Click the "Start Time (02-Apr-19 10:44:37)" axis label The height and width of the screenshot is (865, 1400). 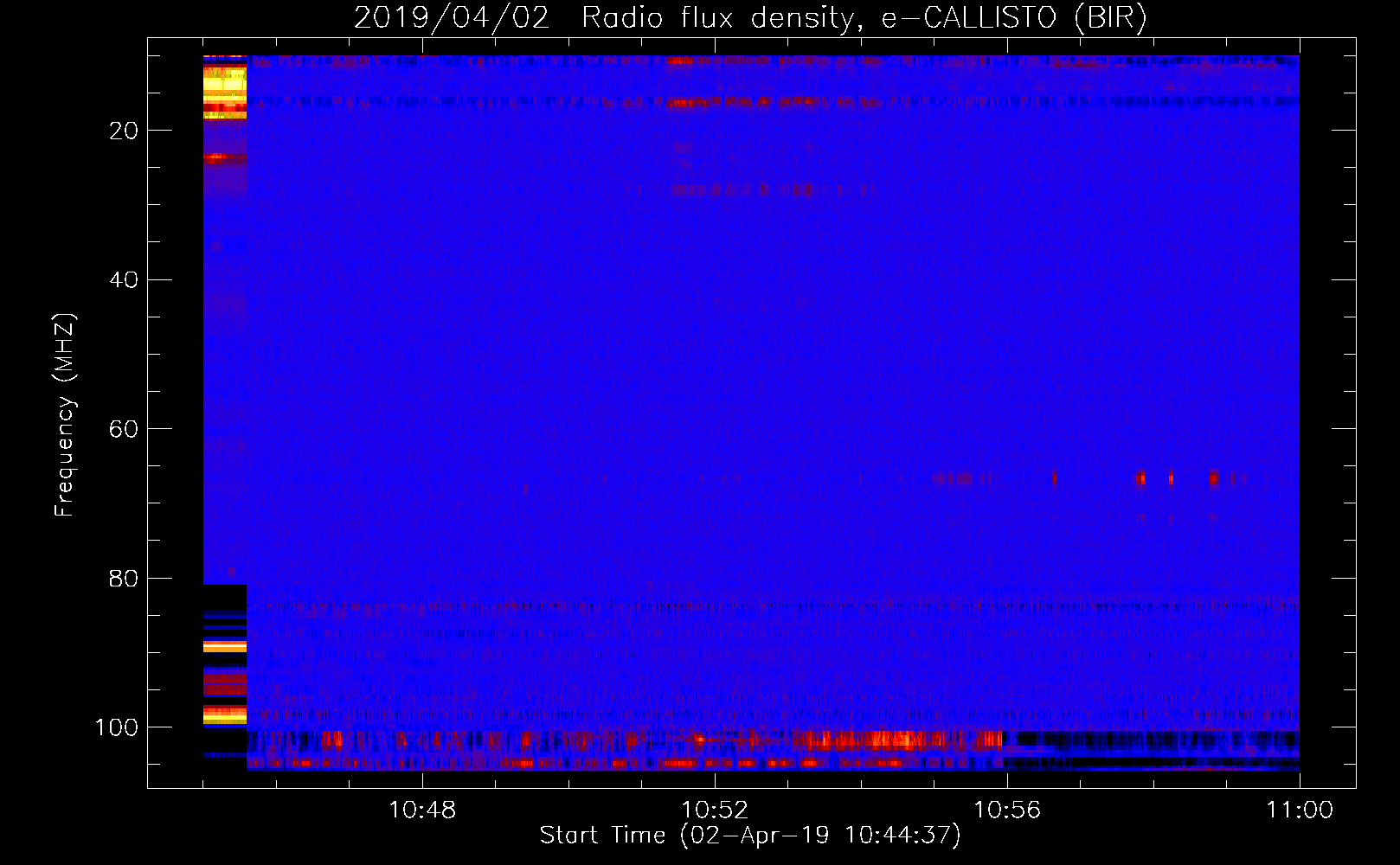click(750, 836)
